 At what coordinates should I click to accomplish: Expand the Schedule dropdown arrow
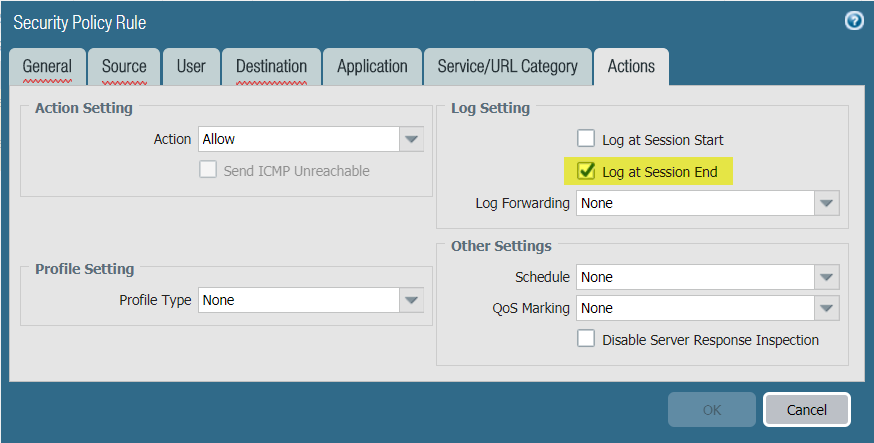(x=825, y=277)
